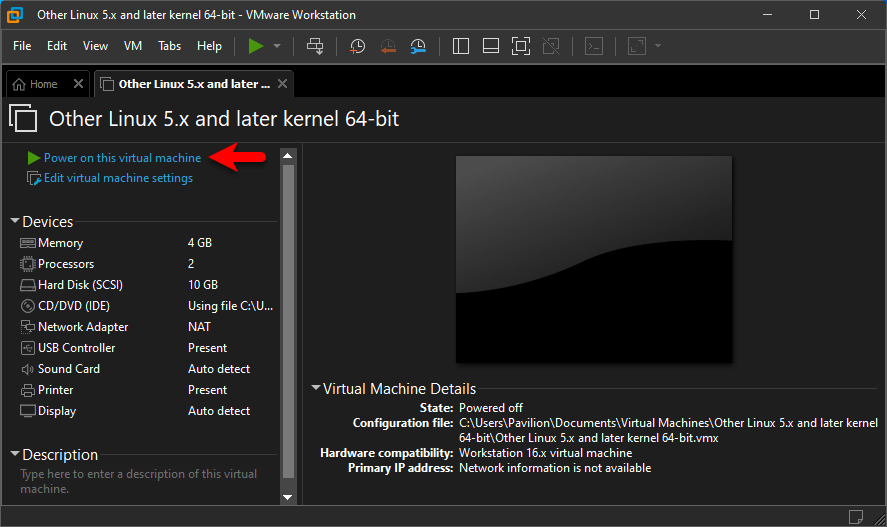Open the Edit menu
Image resolution: width=887 pixels, height=527 pixels.
click(x=57, y=46)
